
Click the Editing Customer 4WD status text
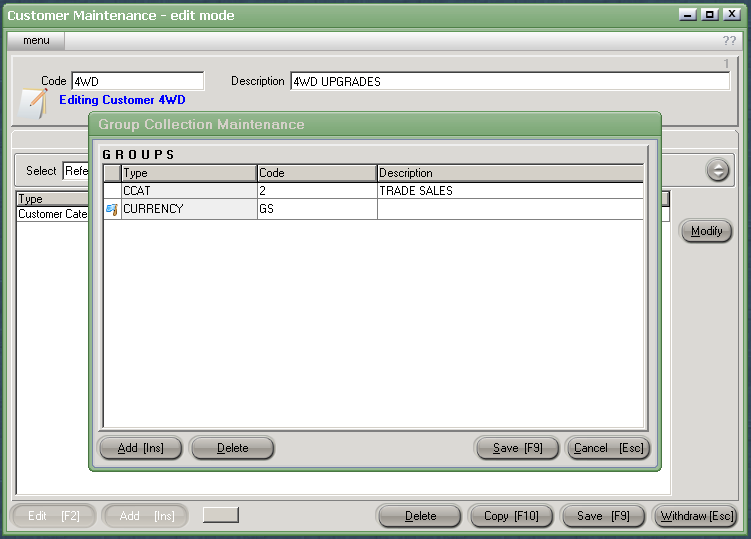pos(122,100)
